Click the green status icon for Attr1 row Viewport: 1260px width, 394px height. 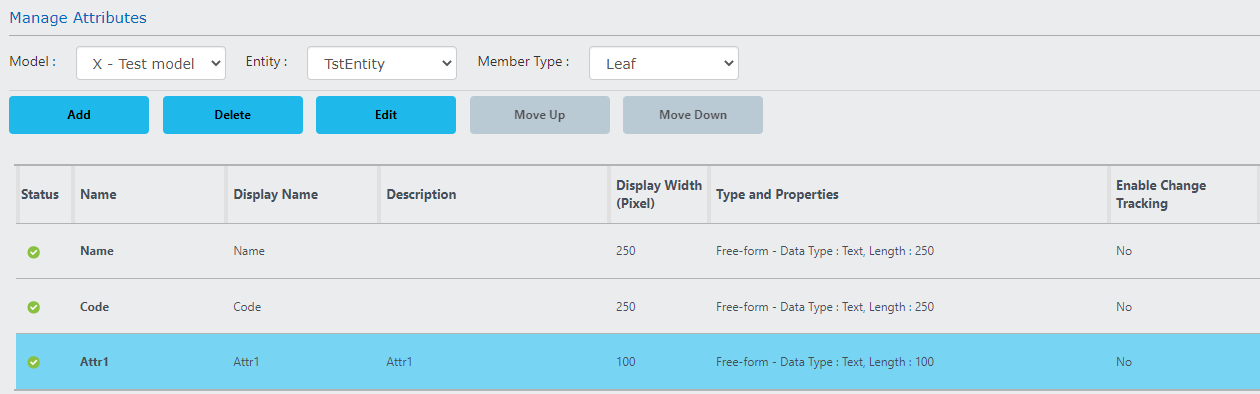(33, 362)
